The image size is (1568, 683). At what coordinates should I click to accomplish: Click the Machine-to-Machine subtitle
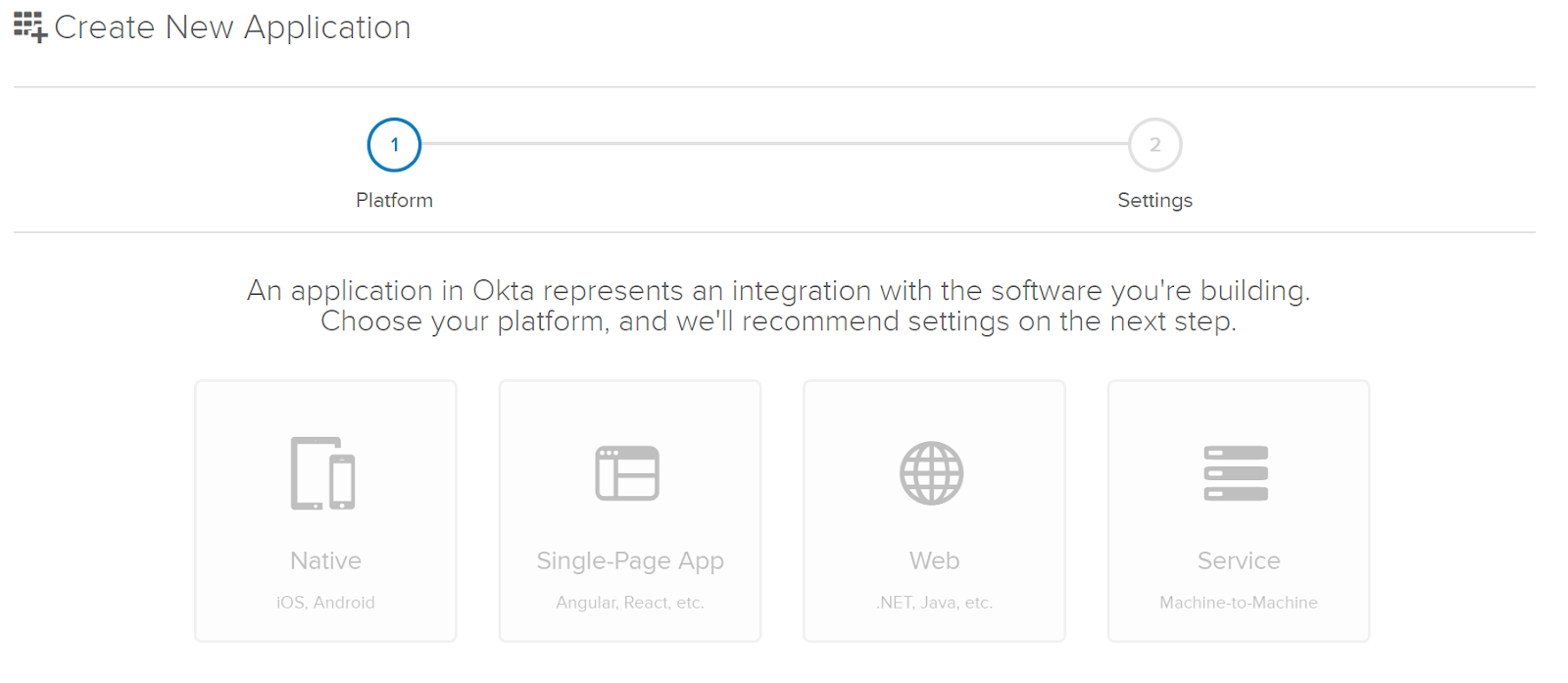[1239, 603]
